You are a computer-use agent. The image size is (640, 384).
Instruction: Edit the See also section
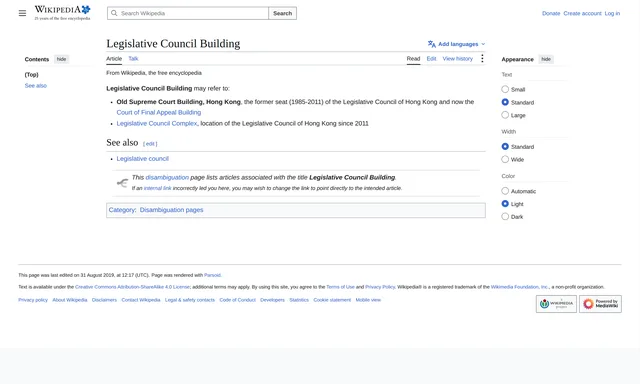tap(150, 144)
